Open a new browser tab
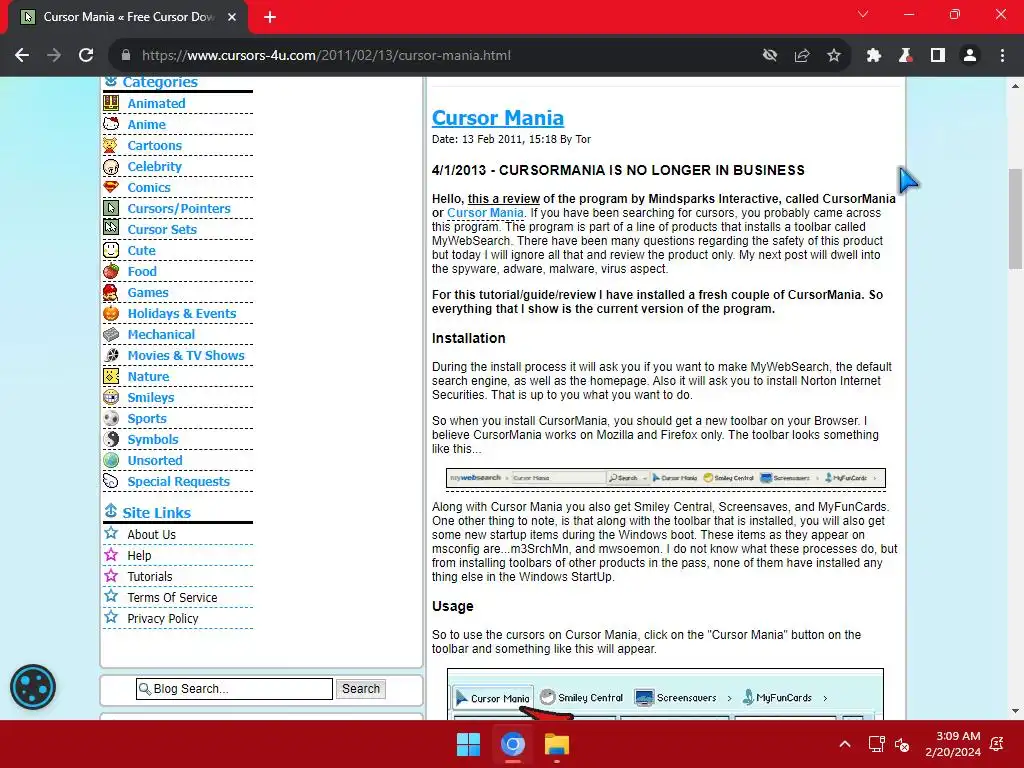The height and width of the screenshot is (768, 1024). pos(270,17)
